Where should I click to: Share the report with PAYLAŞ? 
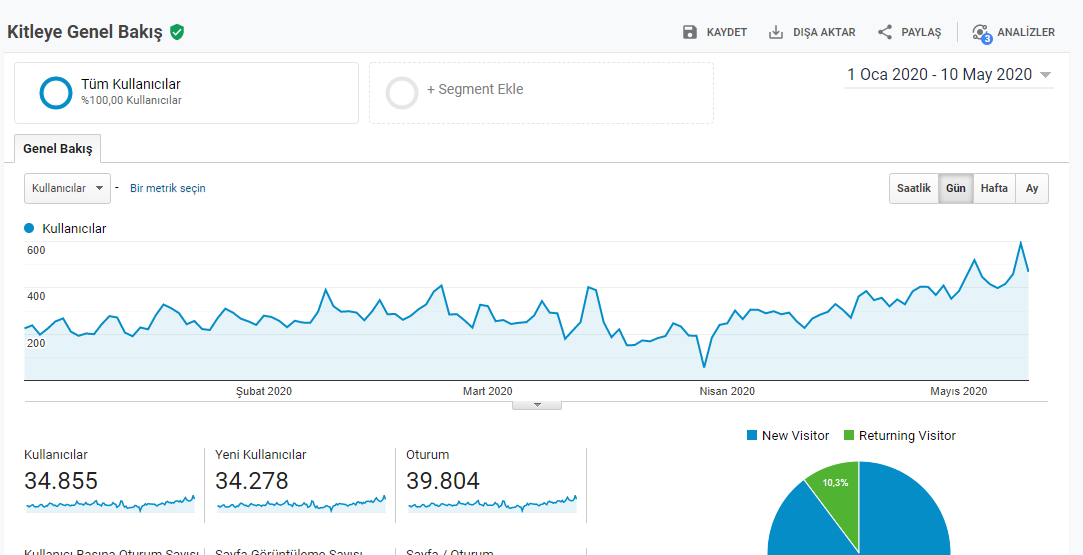(x=921, y=32)
